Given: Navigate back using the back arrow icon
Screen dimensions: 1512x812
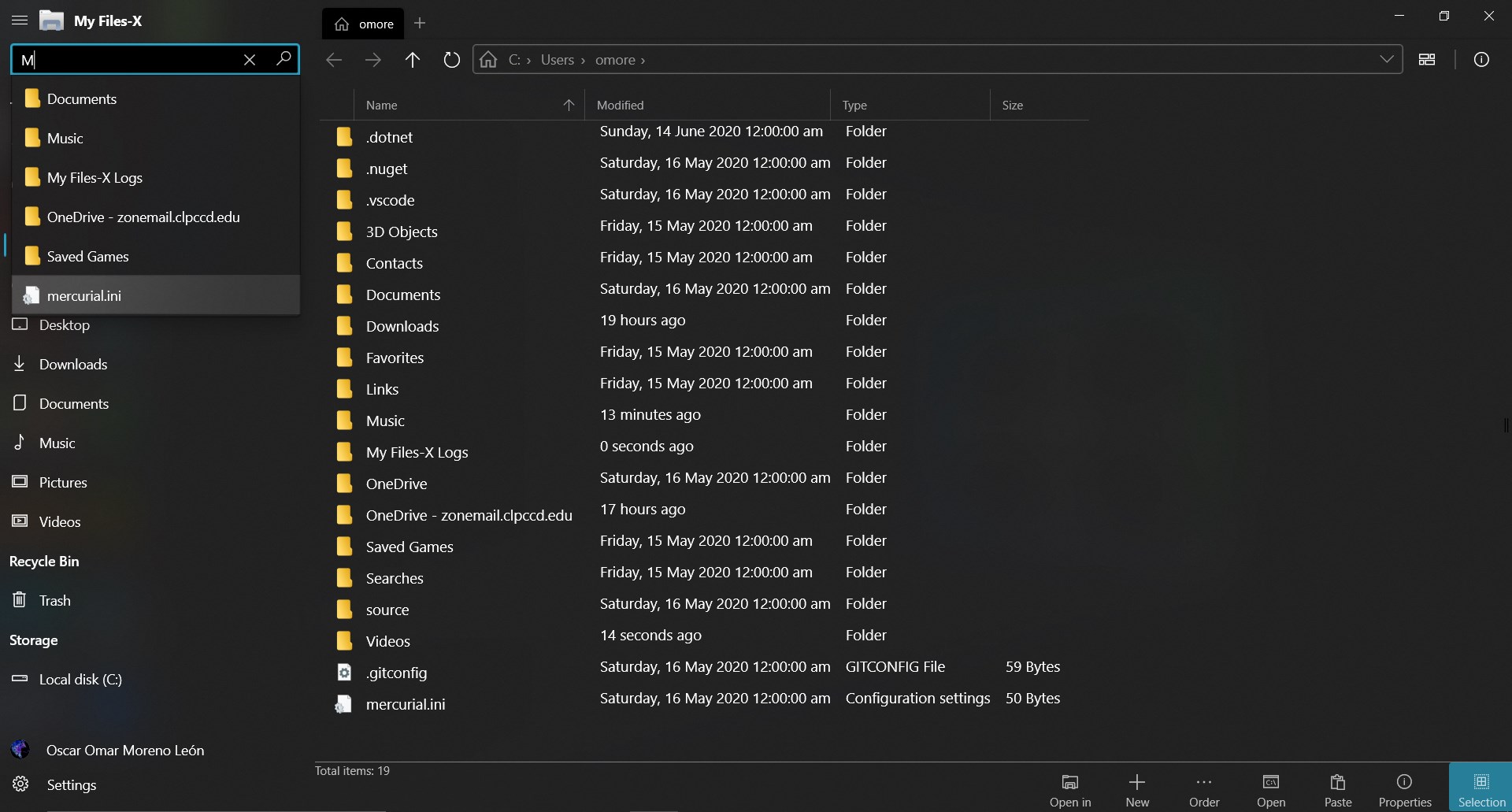Looking at the screenshot, I should (x=334, y=60).
